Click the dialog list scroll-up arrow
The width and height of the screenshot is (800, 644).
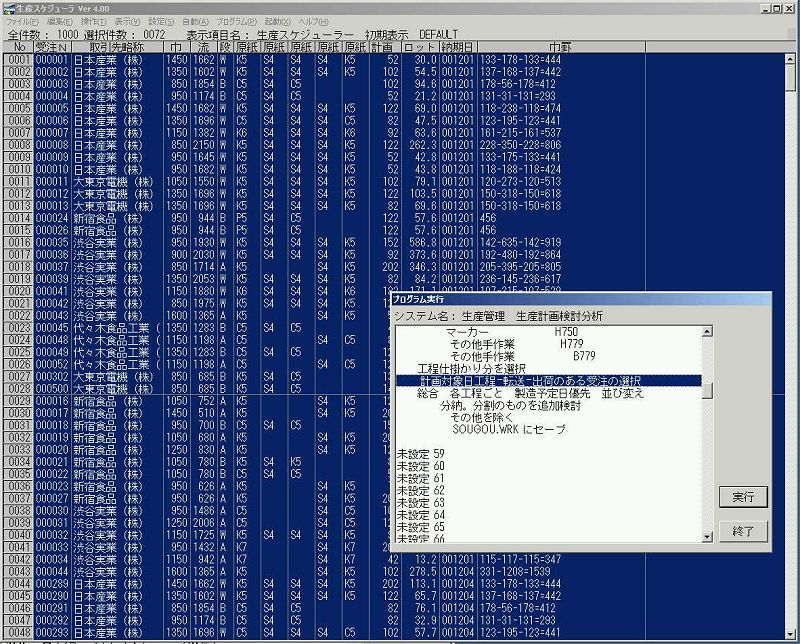pos(706,331)
